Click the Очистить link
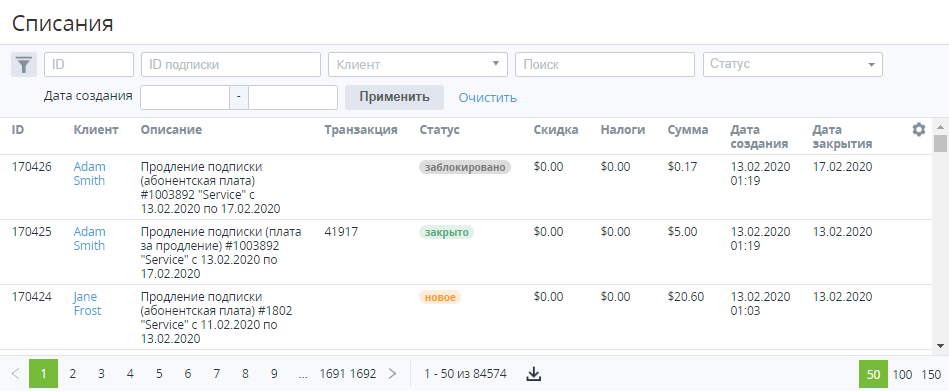 point(487,97)
